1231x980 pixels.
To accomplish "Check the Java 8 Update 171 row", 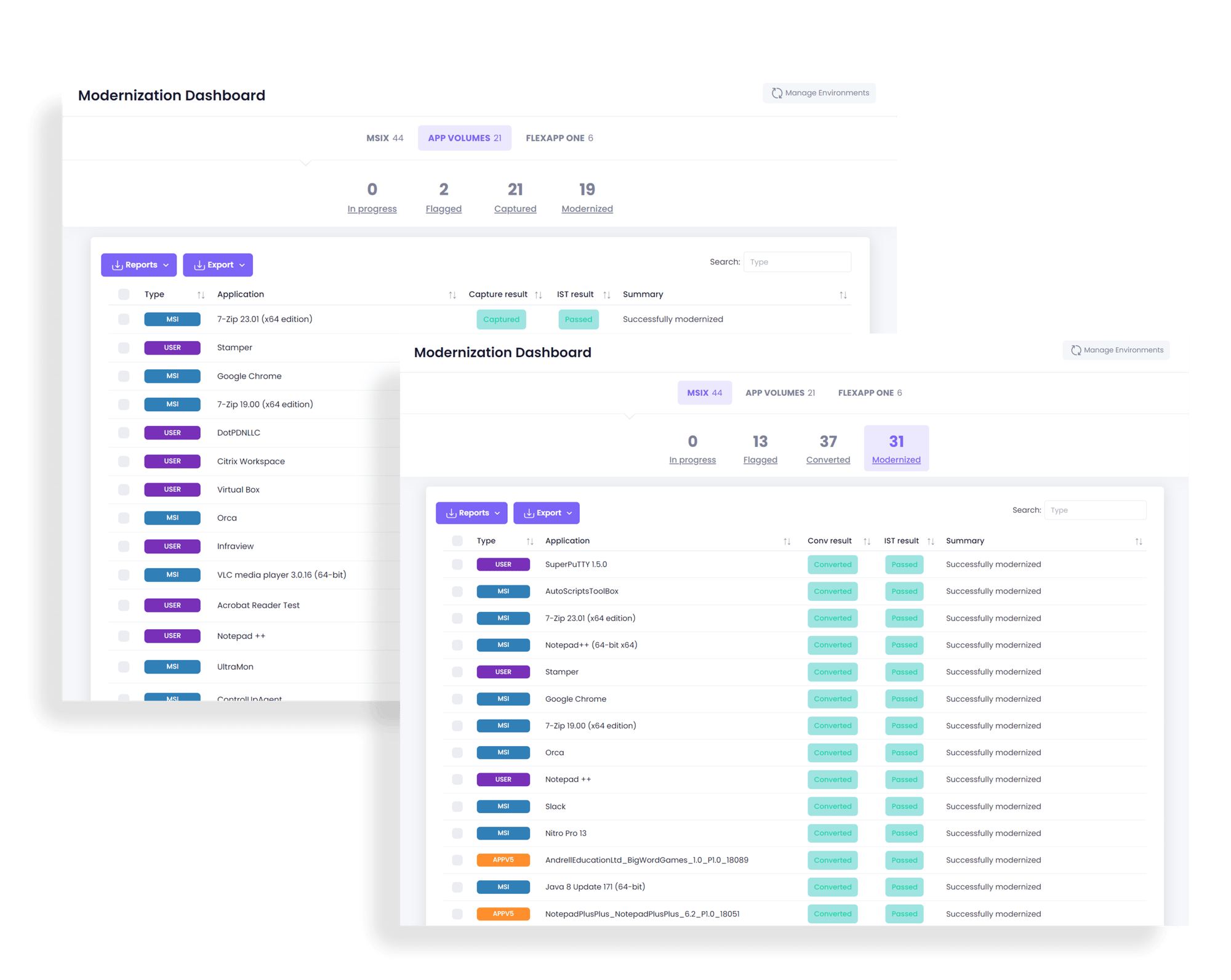I will pos(457,887).
